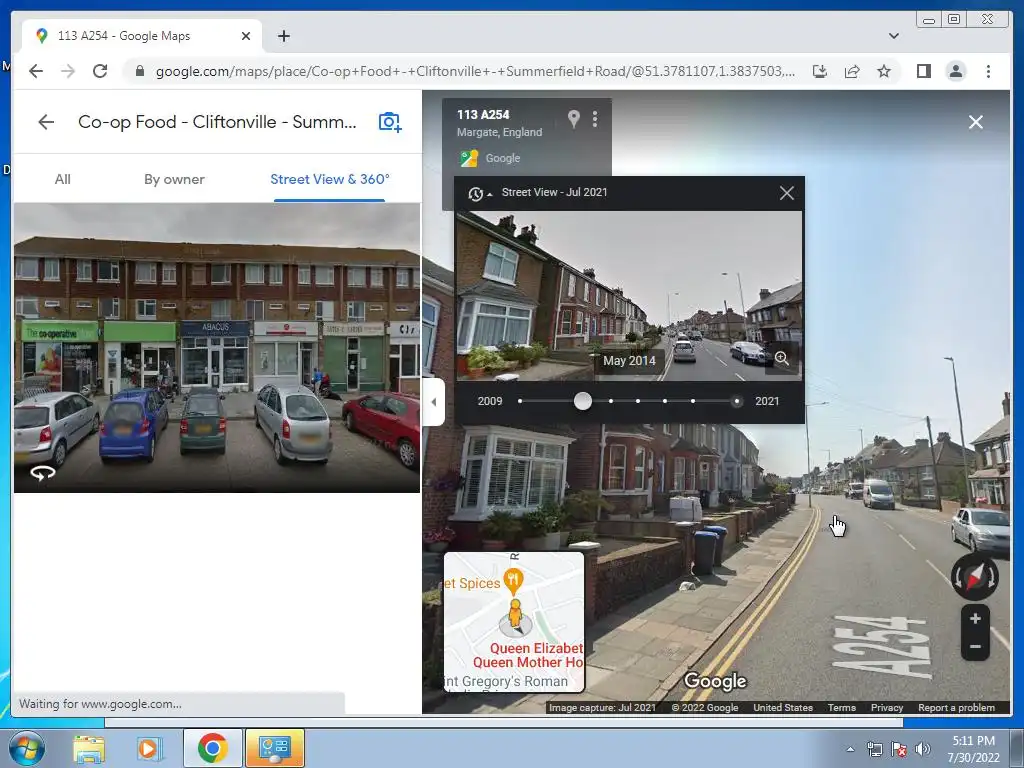The image size is (1024, 768).
Task: Click Chrome icon in the taskbar
Action: click(212, 748)
